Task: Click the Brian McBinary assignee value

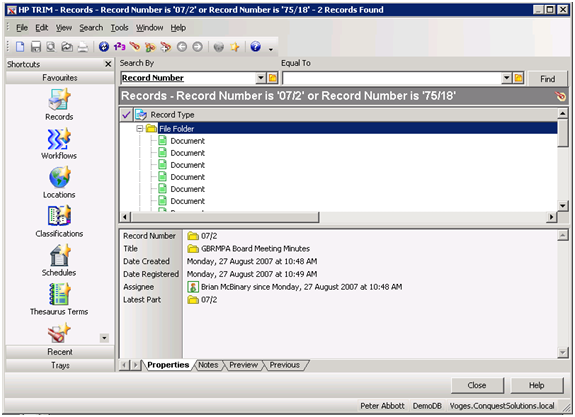Action: (x=301, y=287)
